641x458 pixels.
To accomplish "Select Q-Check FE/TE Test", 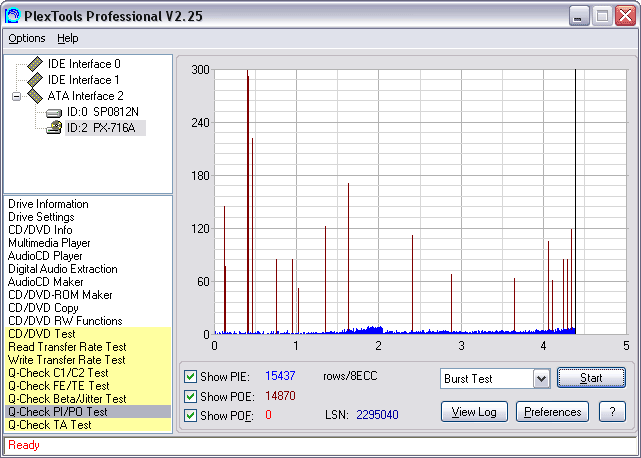I will 88,386.
